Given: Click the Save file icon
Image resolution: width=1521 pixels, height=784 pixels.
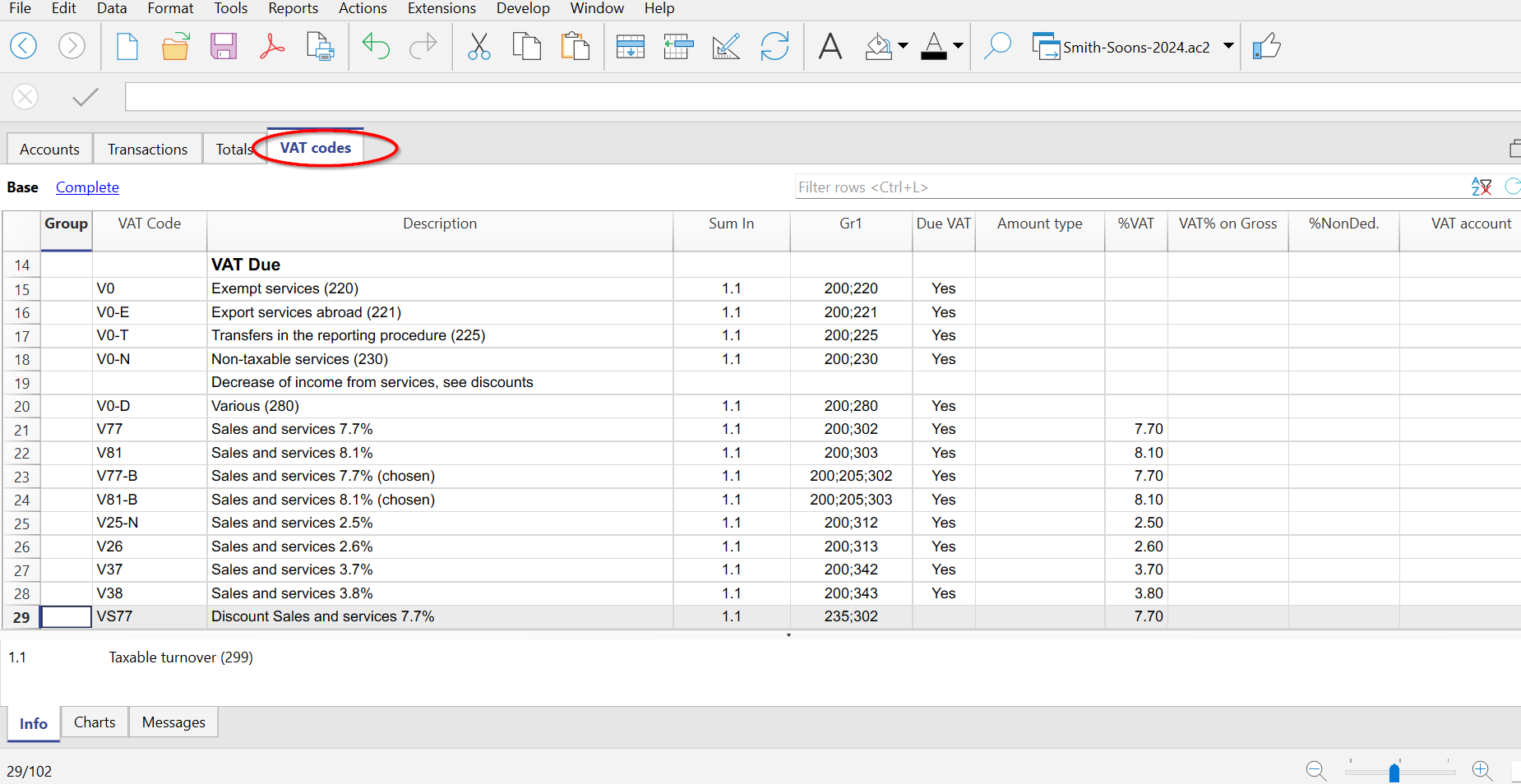Looking at the screenshot, I should (223, 46).
